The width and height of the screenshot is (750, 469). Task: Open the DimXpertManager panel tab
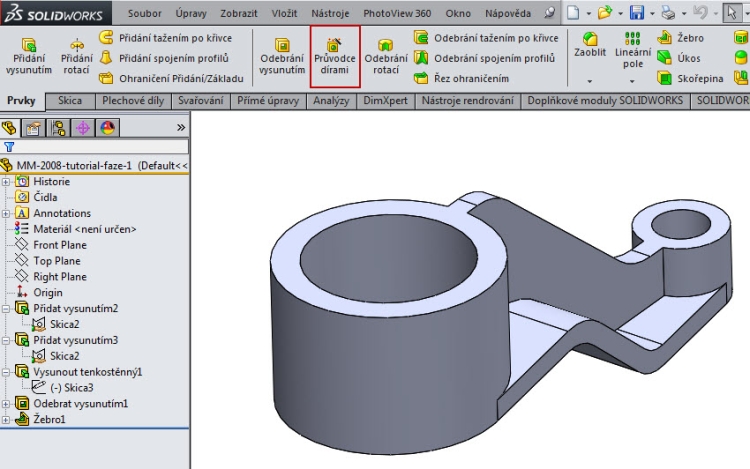[x=83, y=128]
